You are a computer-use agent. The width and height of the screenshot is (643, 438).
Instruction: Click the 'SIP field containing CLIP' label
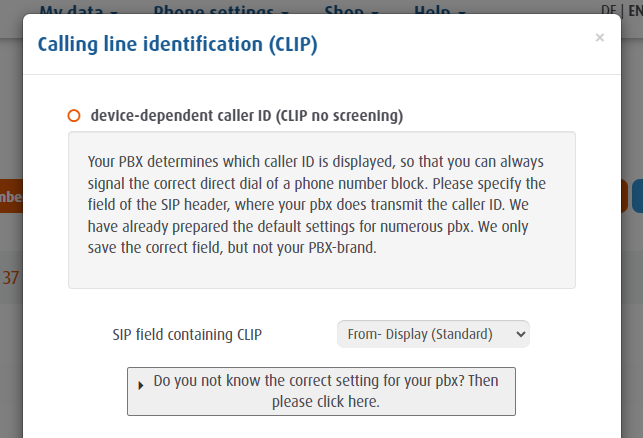coord(187,335)
